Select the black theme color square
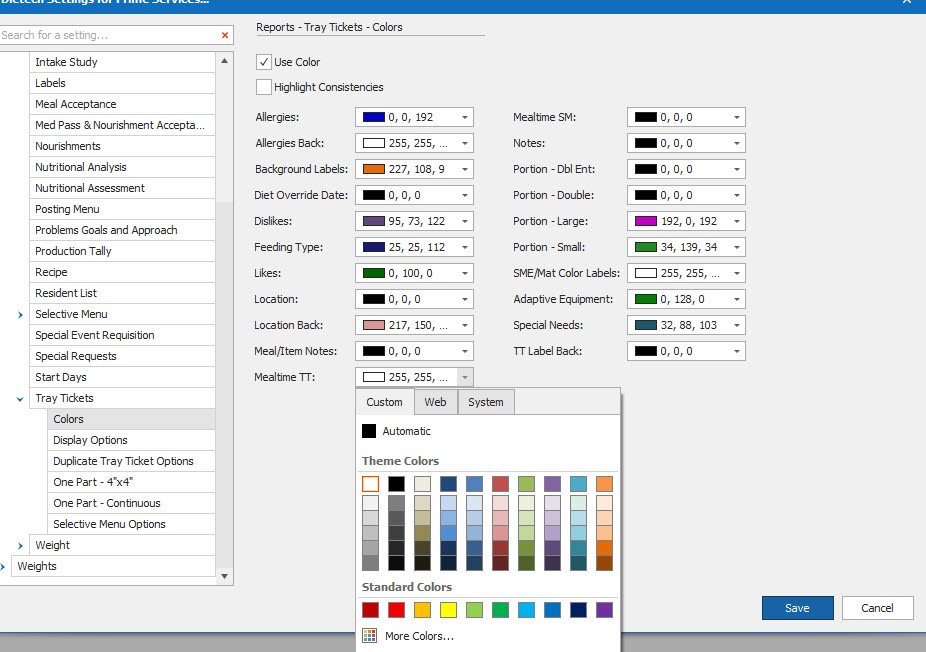Image resolution: width=926 pixels, height=652 pixels. pos(396,484)
